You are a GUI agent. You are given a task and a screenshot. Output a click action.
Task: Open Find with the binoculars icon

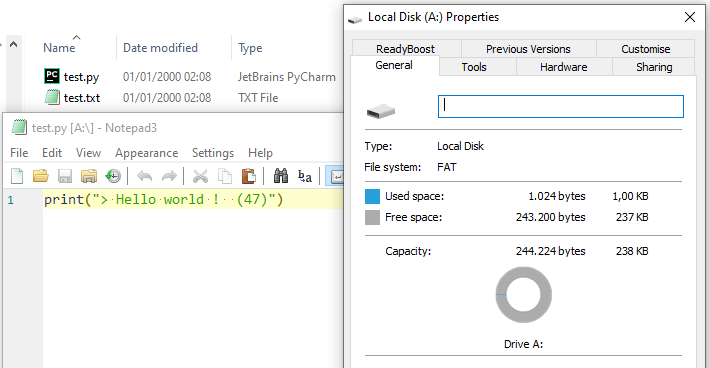point(281,176)
